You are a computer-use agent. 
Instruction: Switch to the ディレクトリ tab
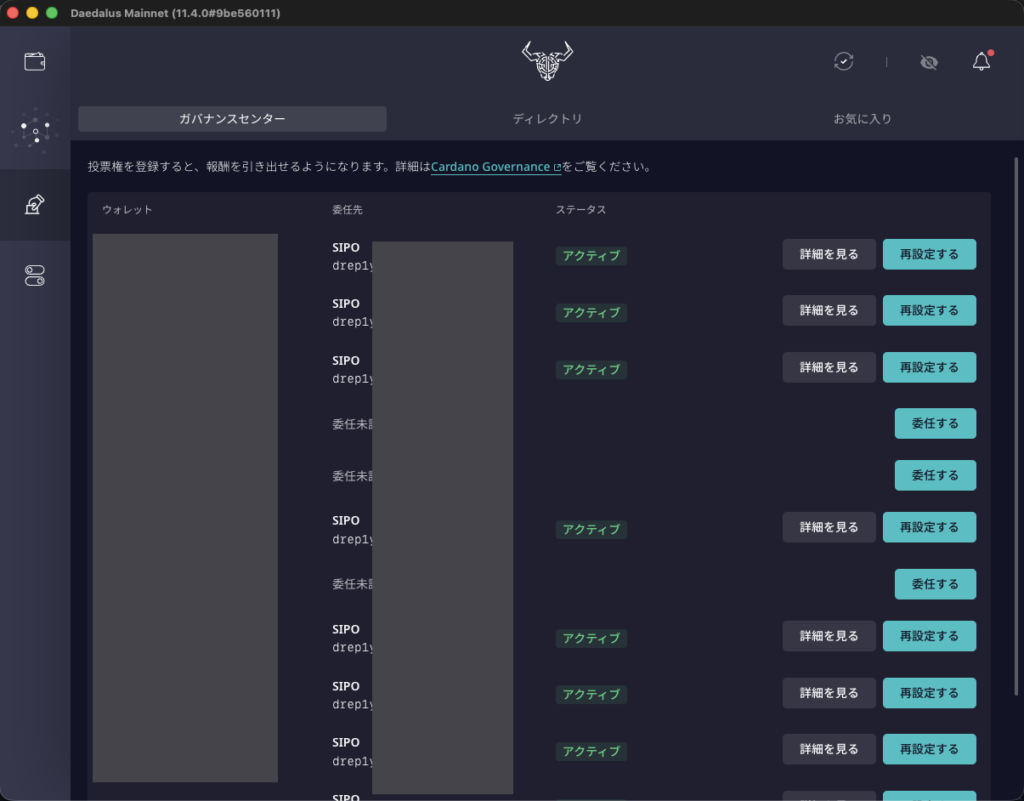point(547,119)
